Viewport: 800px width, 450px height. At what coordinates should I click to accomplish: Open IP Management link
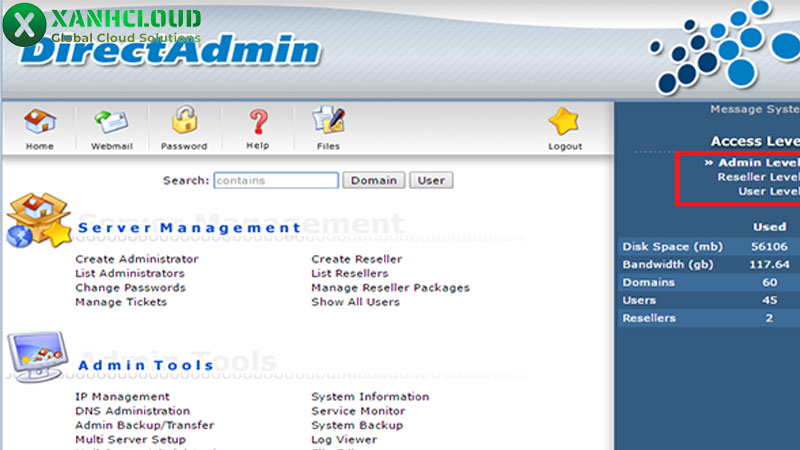(x=122, y=396)
